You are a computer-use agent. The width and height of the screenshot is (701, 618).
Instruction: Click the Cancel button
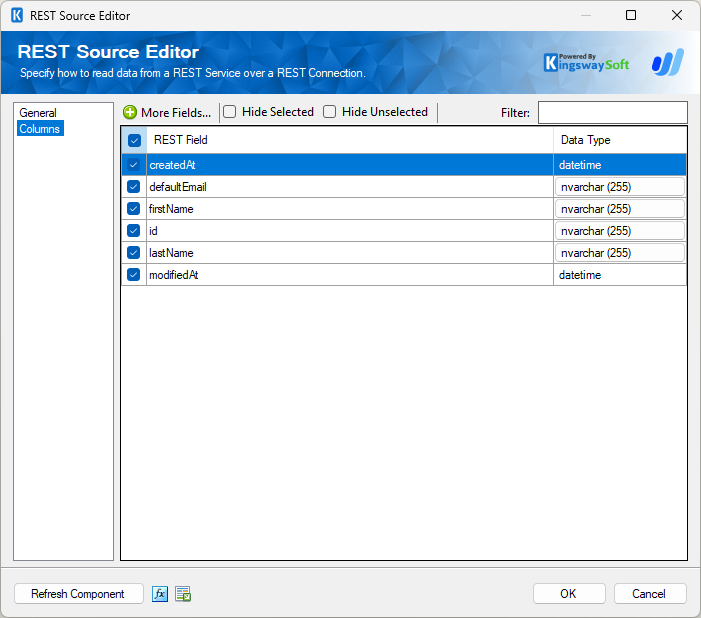click(x=650, y=594)
